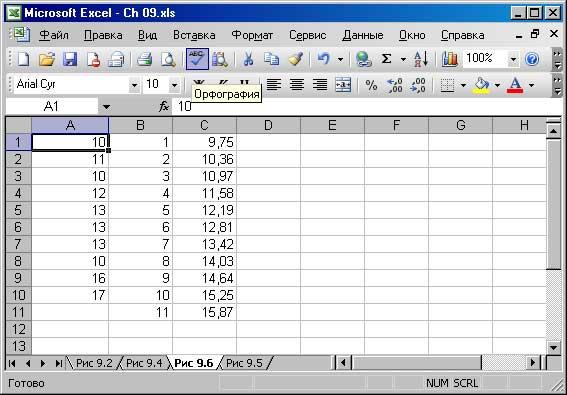The image size is (567, 395).
Task: Increase decimal places
Action: coord(395,85)
